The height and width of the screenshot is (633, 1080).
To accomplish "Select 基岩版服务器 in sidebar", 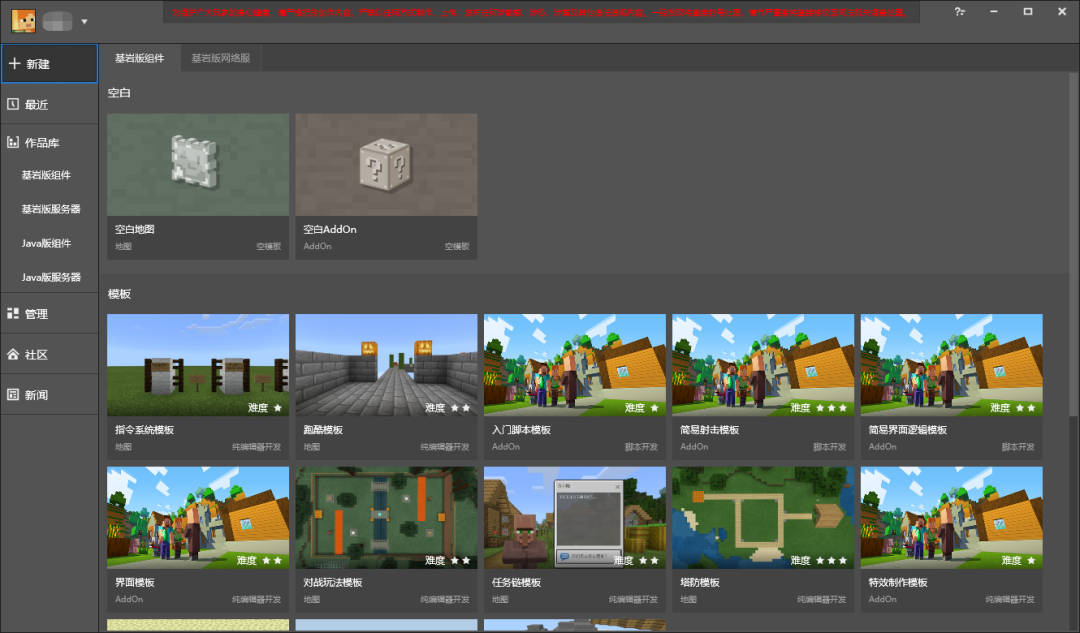I will [x=50, y=209].
